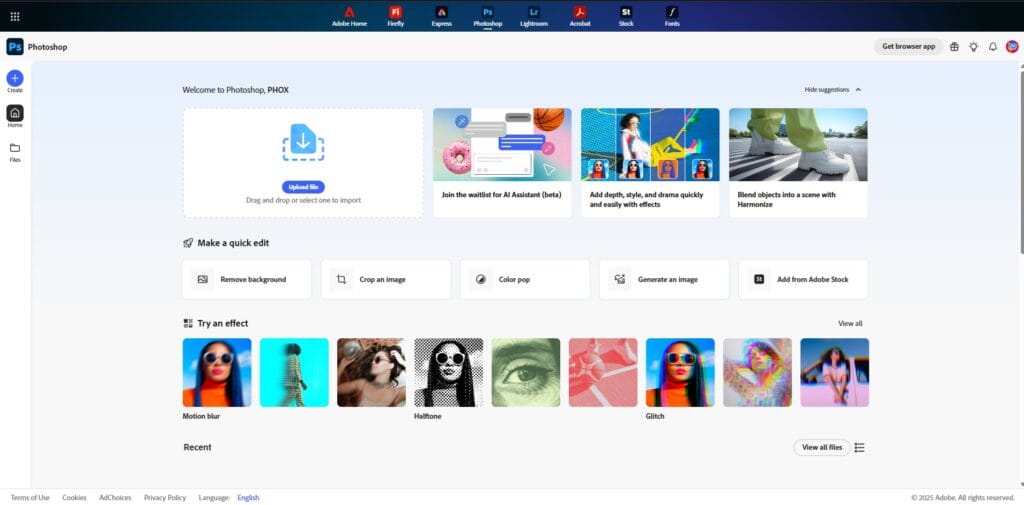Screen dimensions: 1024x505
Task: Select the woman lying down effect thumbnail
Action: coord(371,372)
